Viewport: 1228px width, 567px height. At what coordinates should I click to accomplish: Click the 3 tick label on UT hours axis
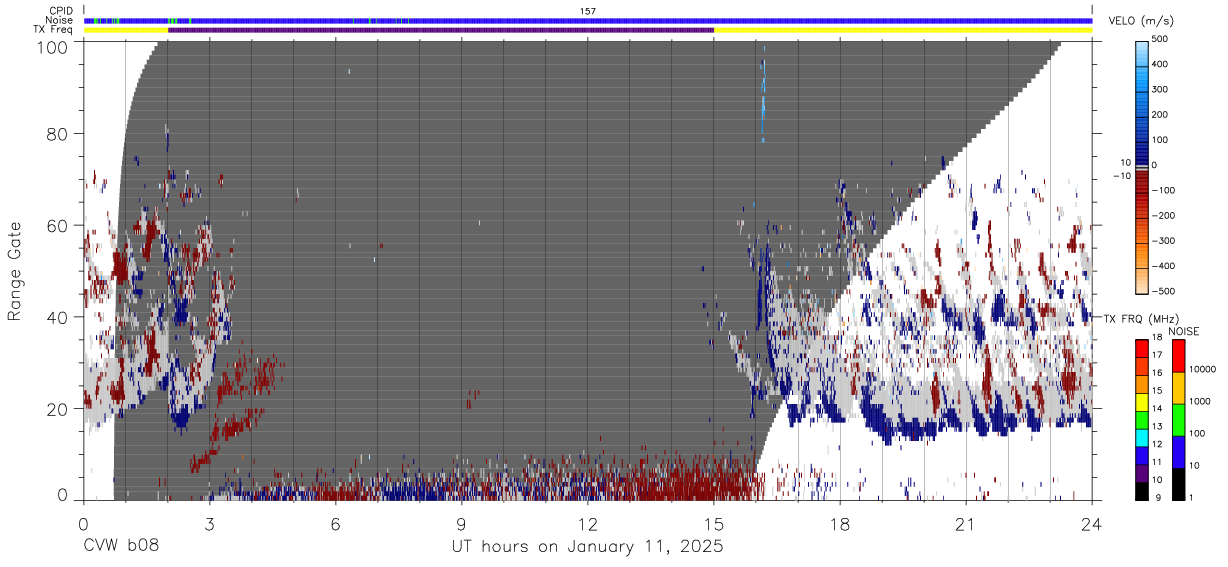click(209, 522)
